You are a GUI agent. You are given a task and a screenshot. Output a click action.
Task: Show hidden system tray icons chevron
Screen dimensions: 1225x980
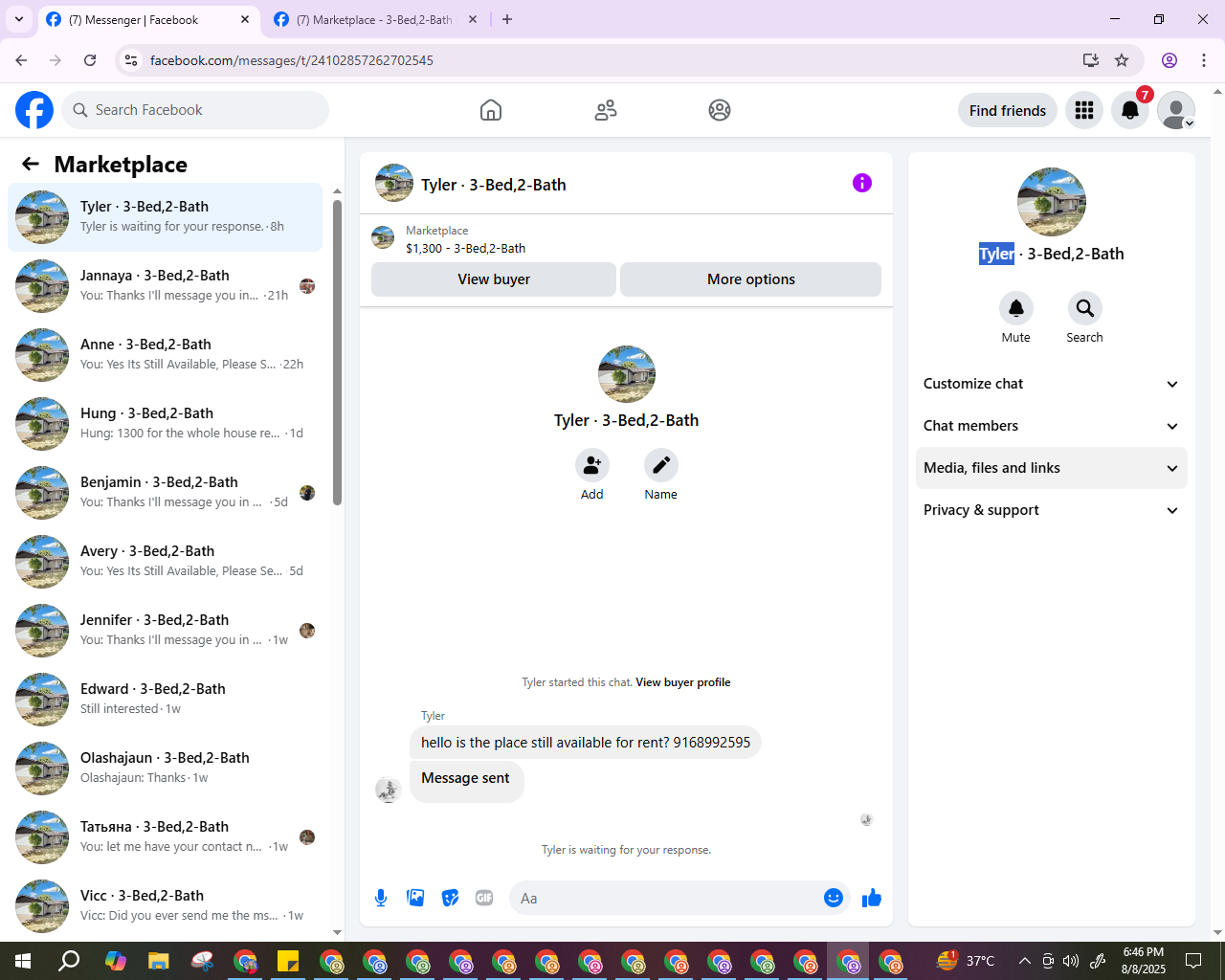1025,961
